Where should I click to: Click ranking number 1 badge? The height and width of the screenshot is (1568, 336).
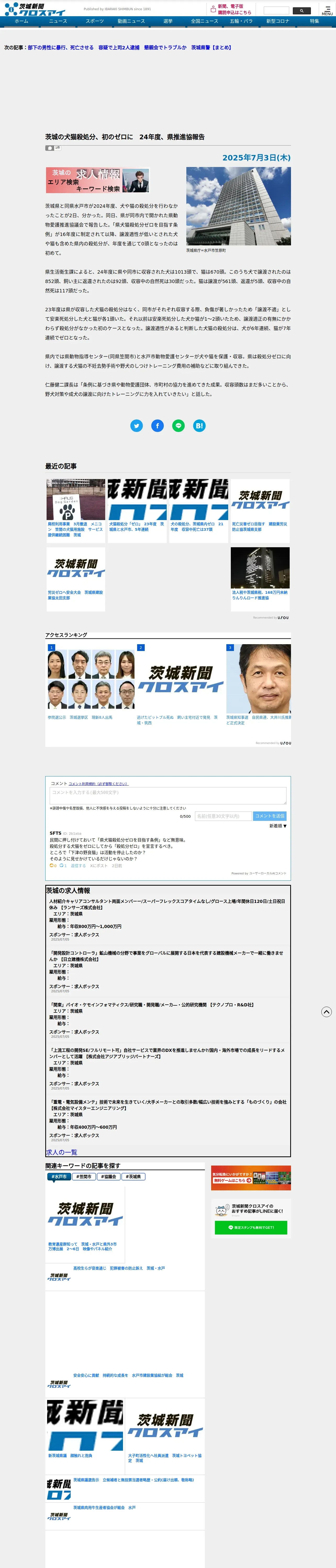pos(52,648)
